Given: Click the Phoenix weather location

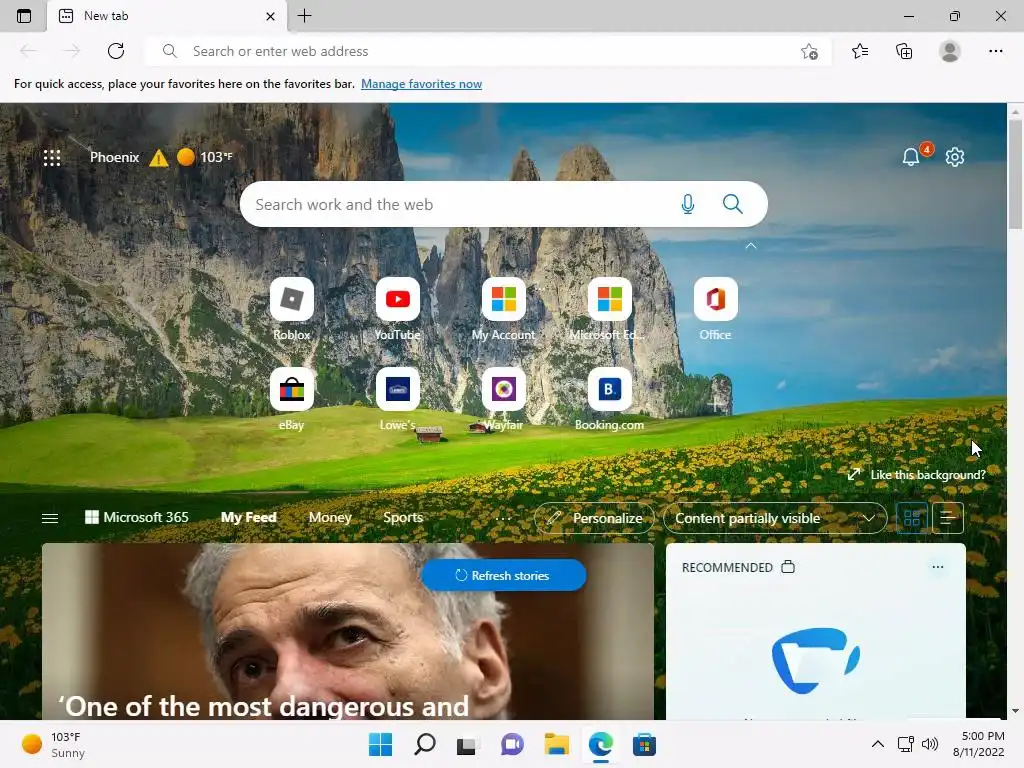Looking at the screenshot, I should click(x=114, y=157).
